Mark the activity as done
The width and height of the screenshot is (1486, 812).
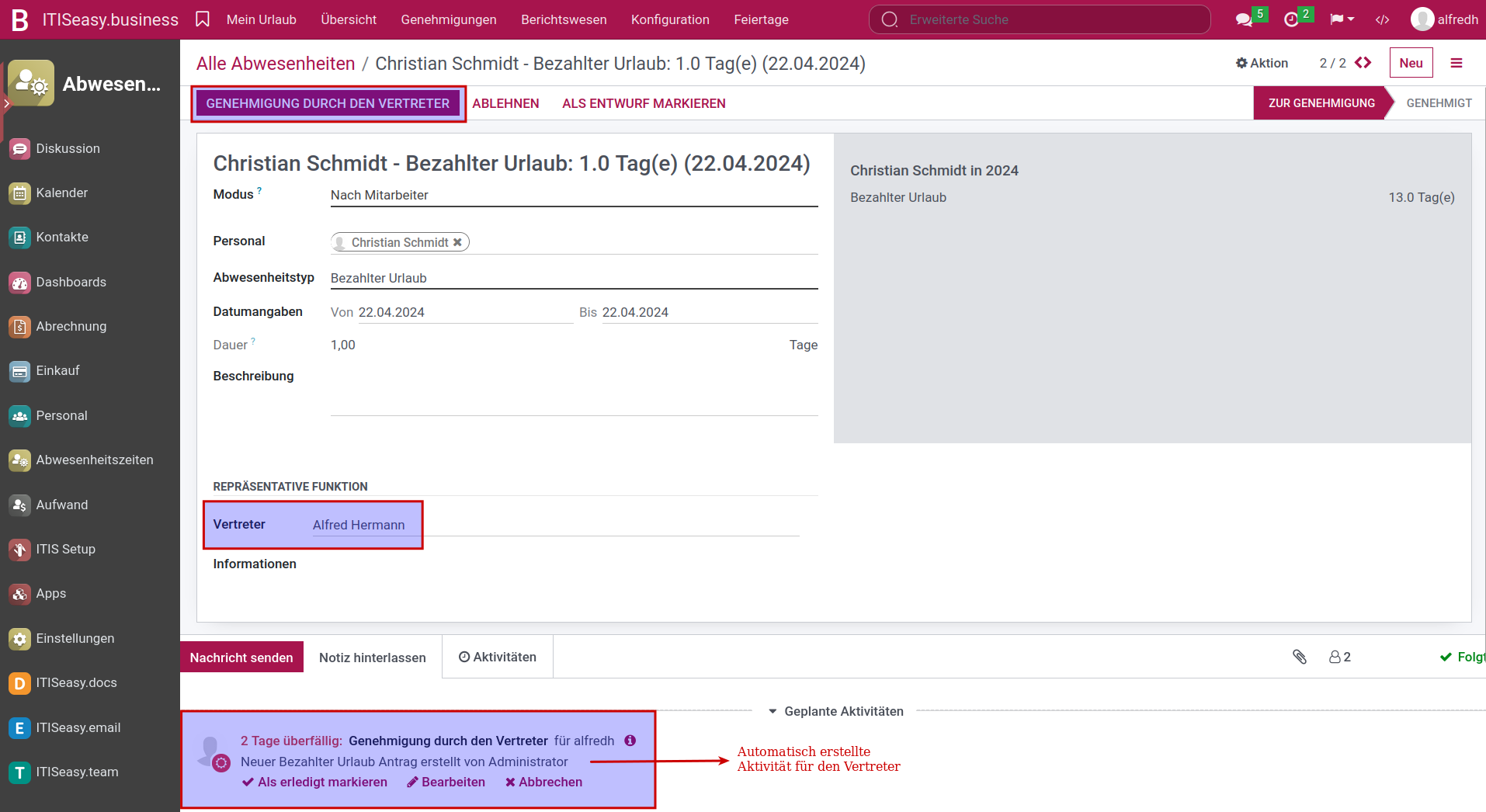pyautogui.click(x=314, y=782)
